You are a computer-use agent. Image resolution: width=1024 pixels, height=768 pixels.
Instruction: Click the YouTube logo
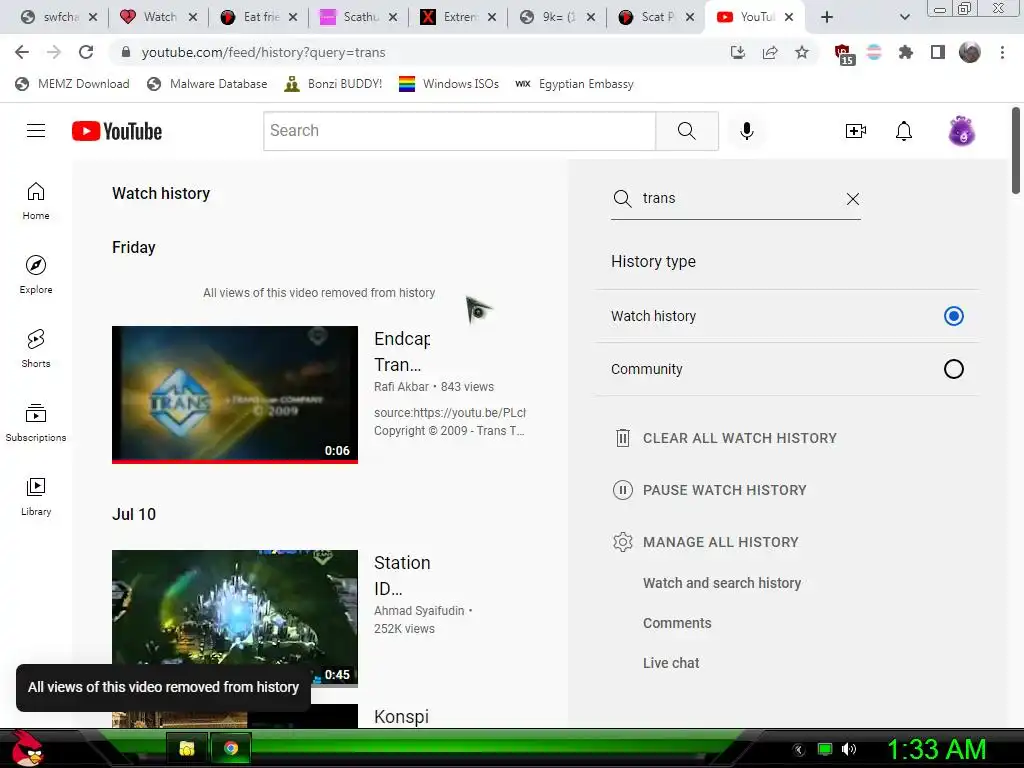pos(117,131)
